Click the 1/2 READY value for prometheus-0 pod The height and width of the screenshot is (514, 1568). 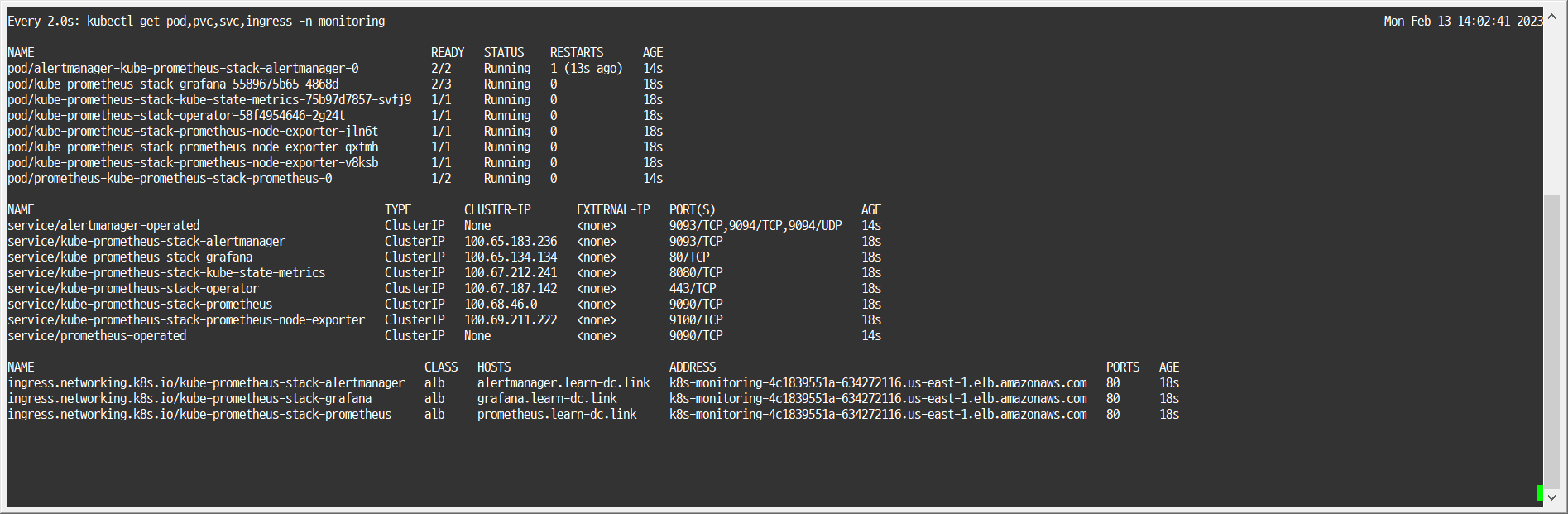(x=441, y=179)
